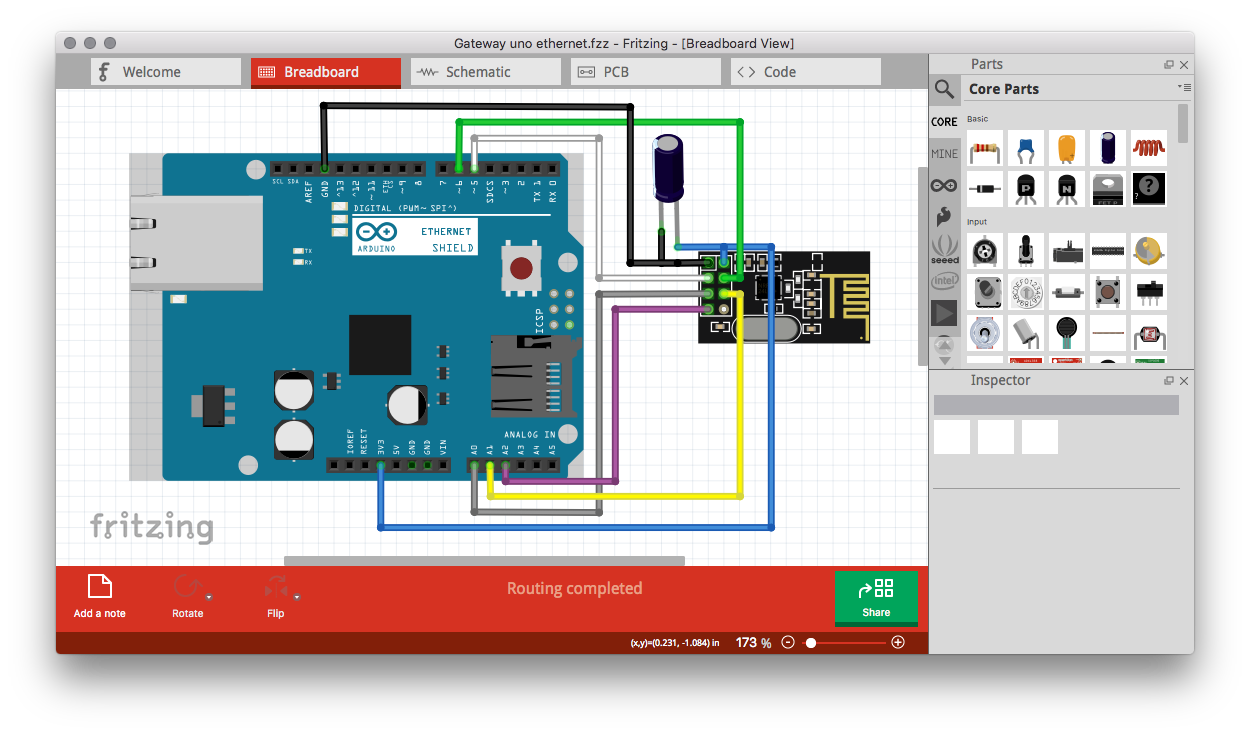Switch to the PCB tab
1250x734 pixels.
coord(646,72)
